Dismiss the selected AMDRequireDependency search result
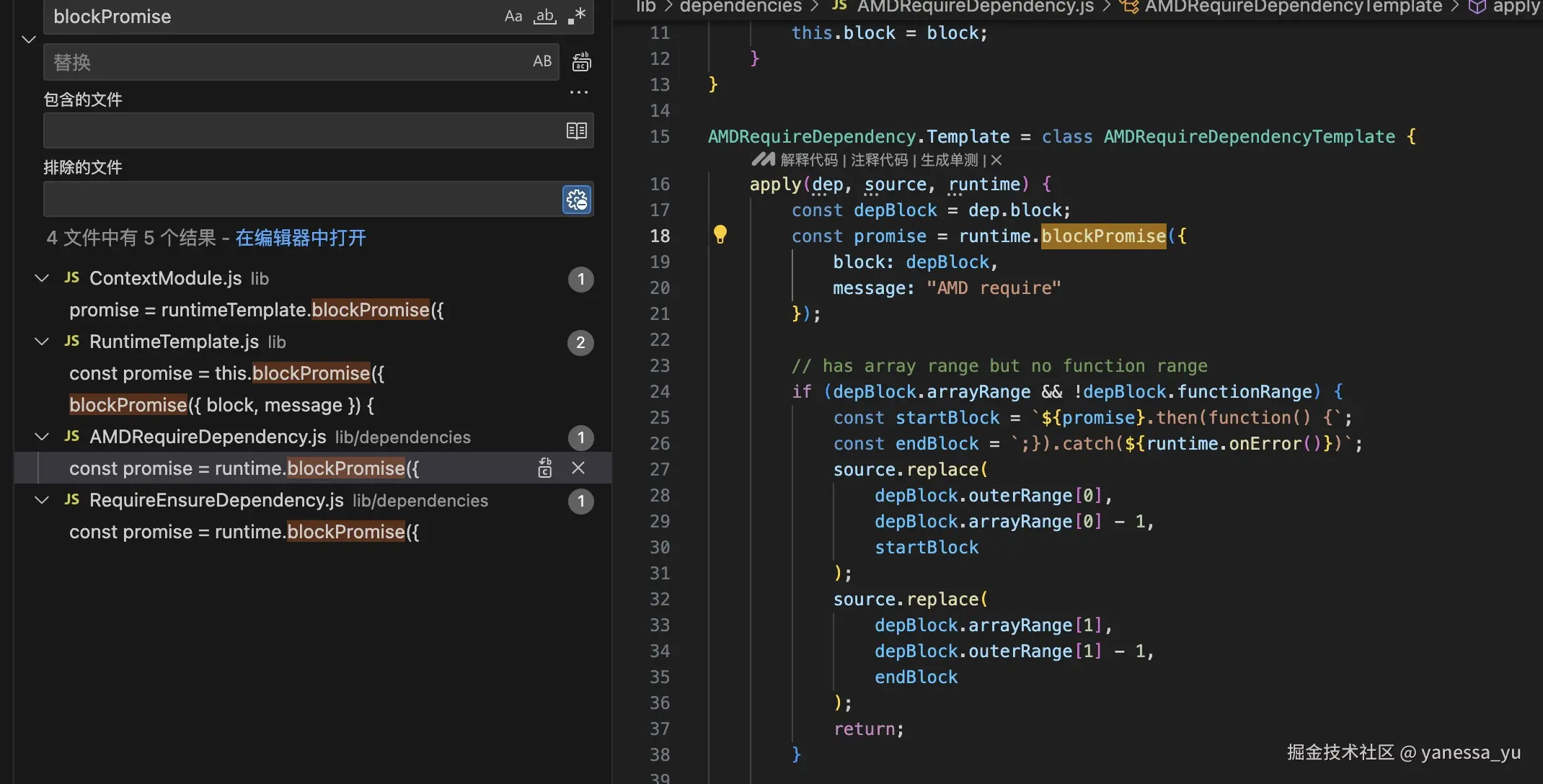The width and height of the screenshot is (1543, 784). (578, 468)
